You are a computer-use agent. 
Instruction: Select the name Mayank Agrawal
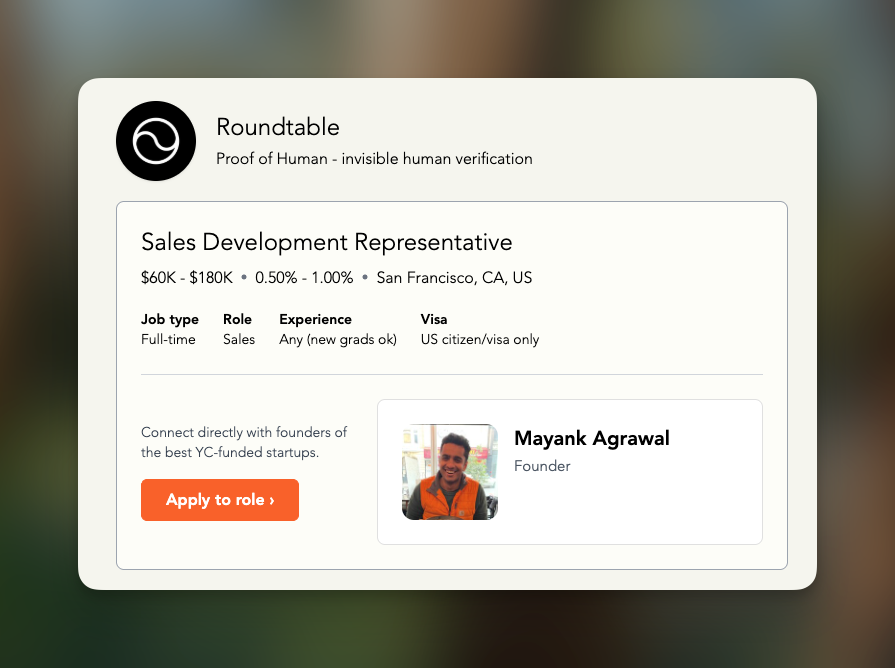pyautogui.click(x=592, y=438)
